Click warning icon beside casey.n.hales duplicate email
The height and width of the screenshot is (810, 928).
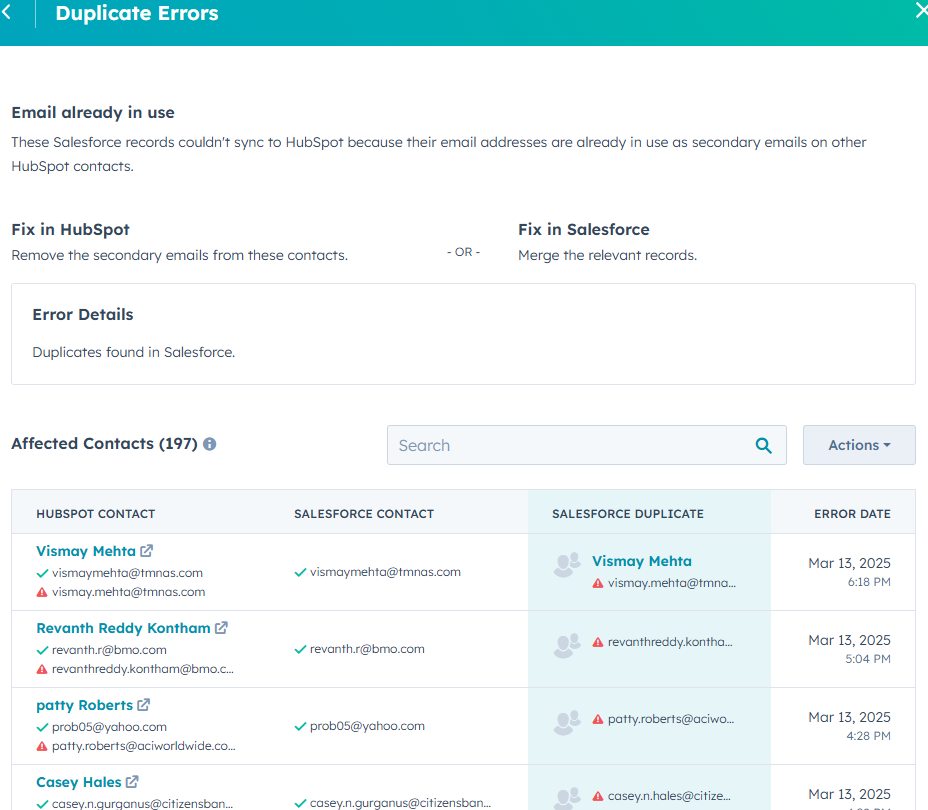tap(598, 796)
